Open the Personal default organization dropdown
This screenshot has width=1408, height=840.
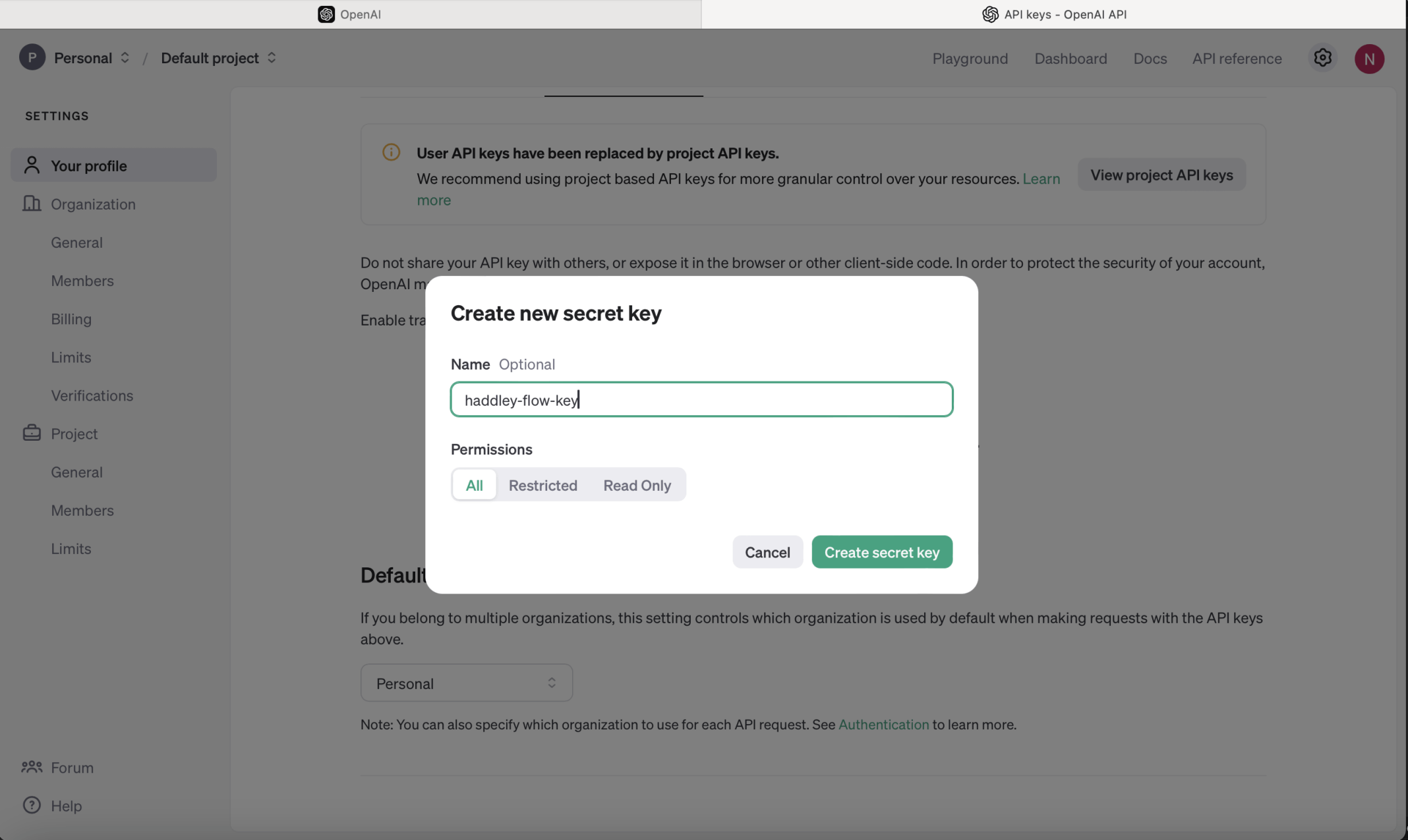[466, 683]
